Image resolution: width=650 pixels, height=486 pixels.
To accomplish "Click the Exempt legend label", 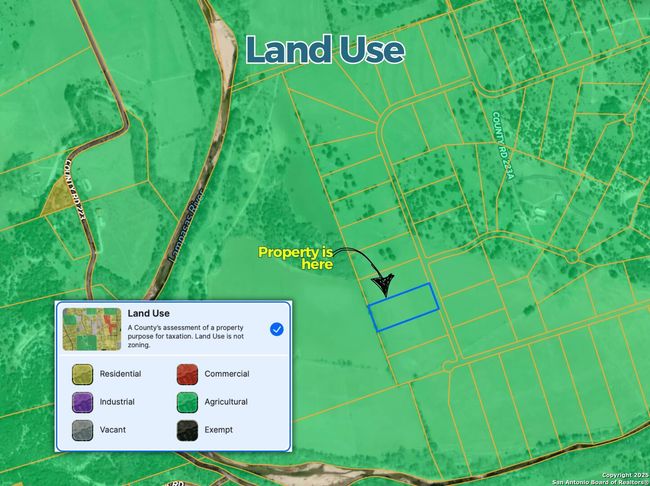I will [219, 430].
